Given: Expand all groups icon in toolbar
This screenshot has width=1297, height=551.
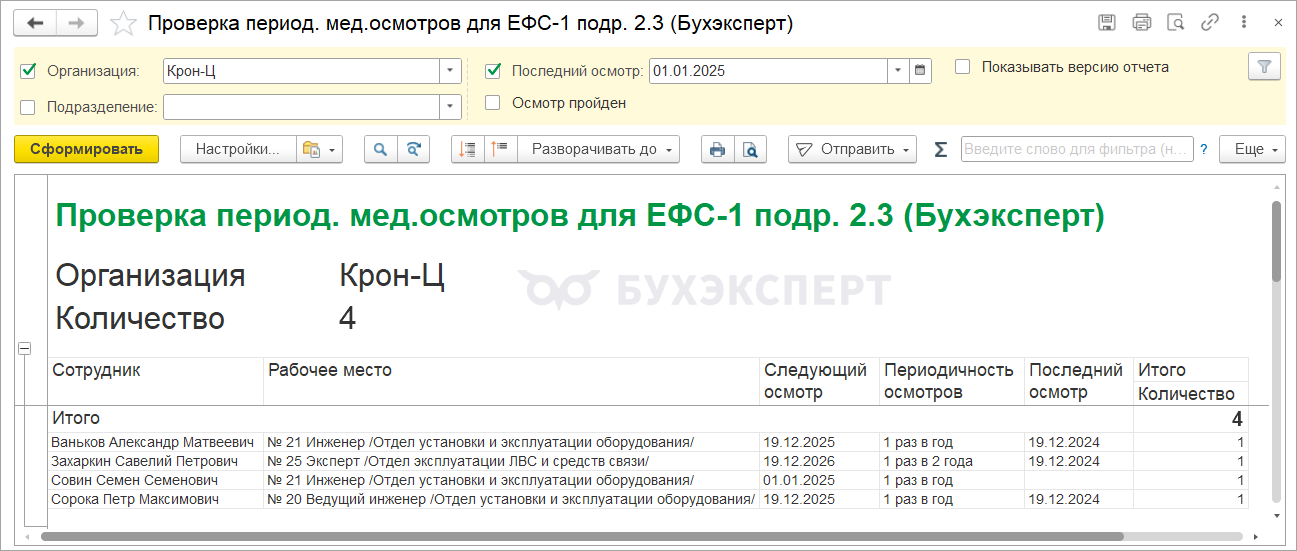Looking at the screenshot, I should point(500,149).
